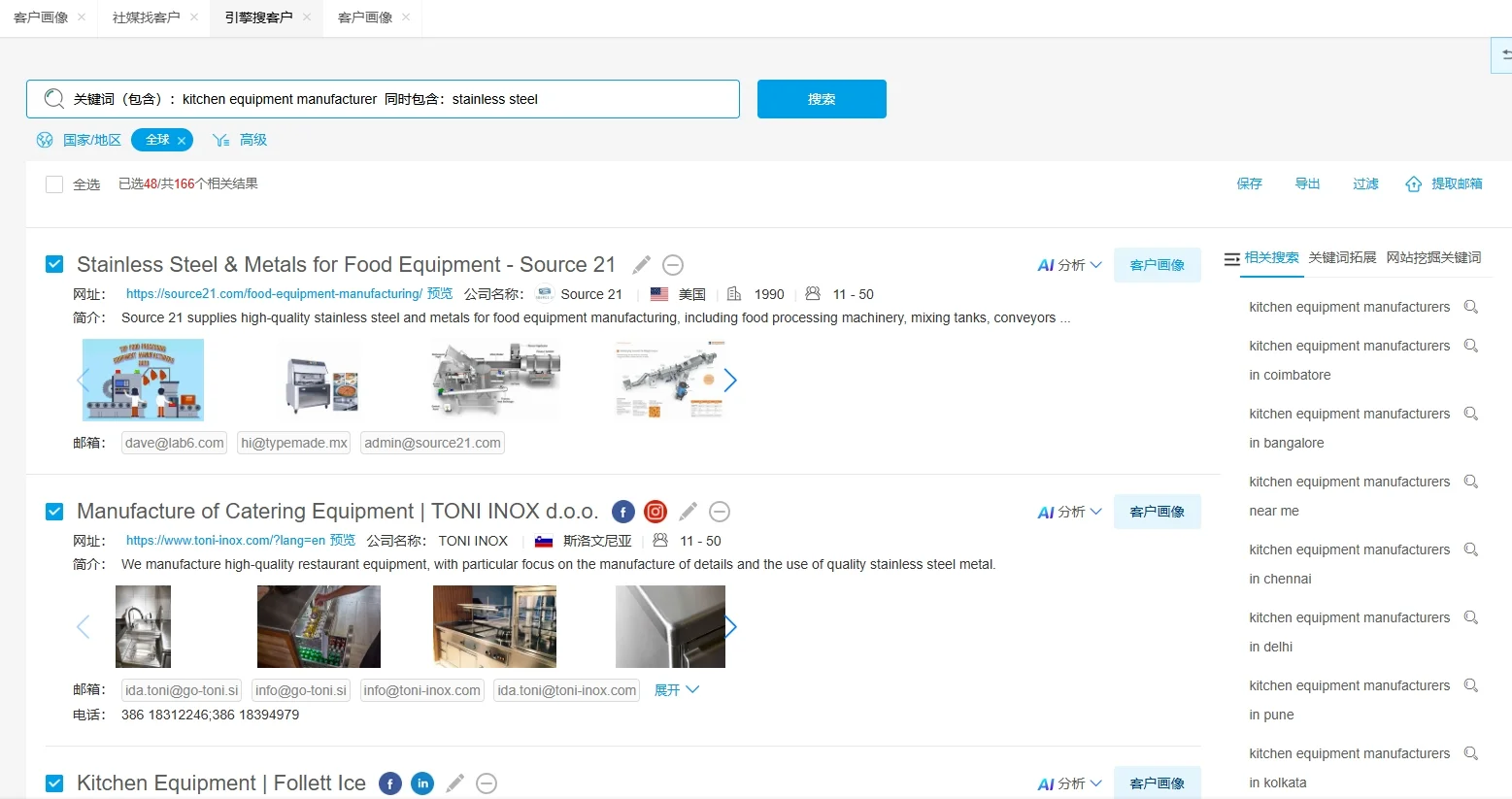Screen dimensions: 1512x799
Task: Search 'manufacturers in delhi' magnifier icon
Action: [1471, 617]
